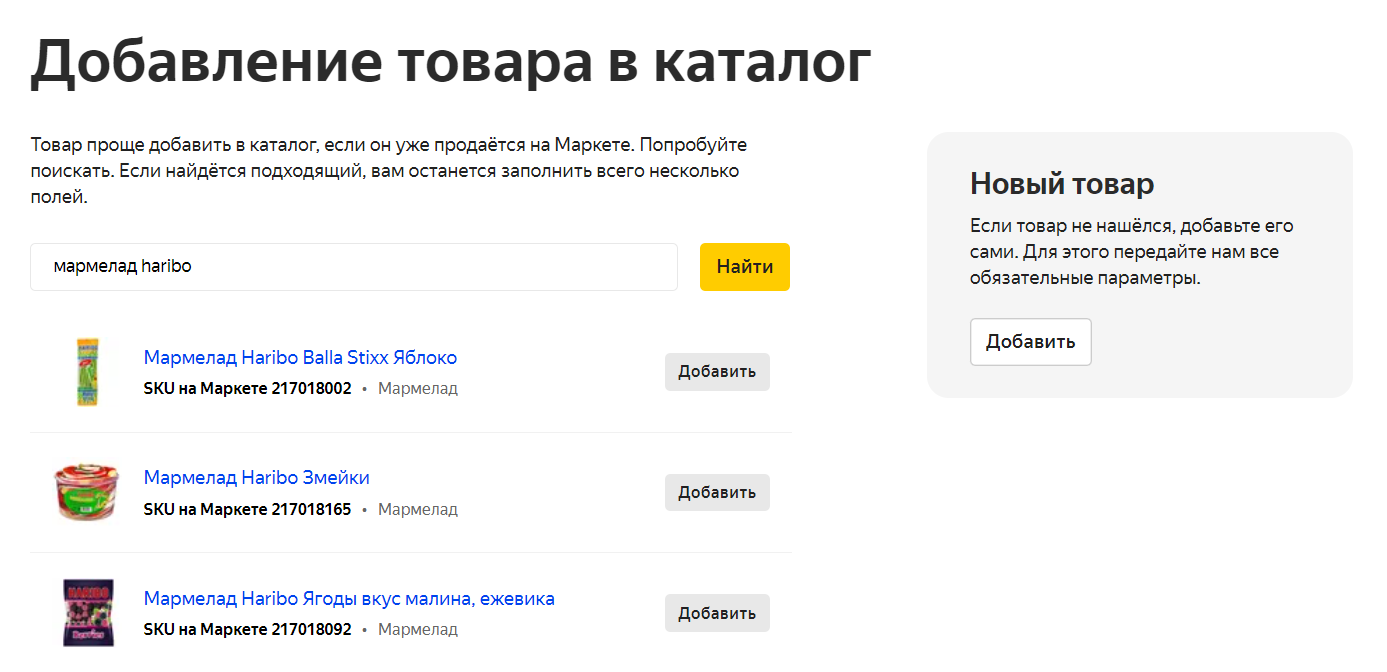Open link Мармелад Haribo Balla Stixx Яблоко

click(x=300, y=357)
